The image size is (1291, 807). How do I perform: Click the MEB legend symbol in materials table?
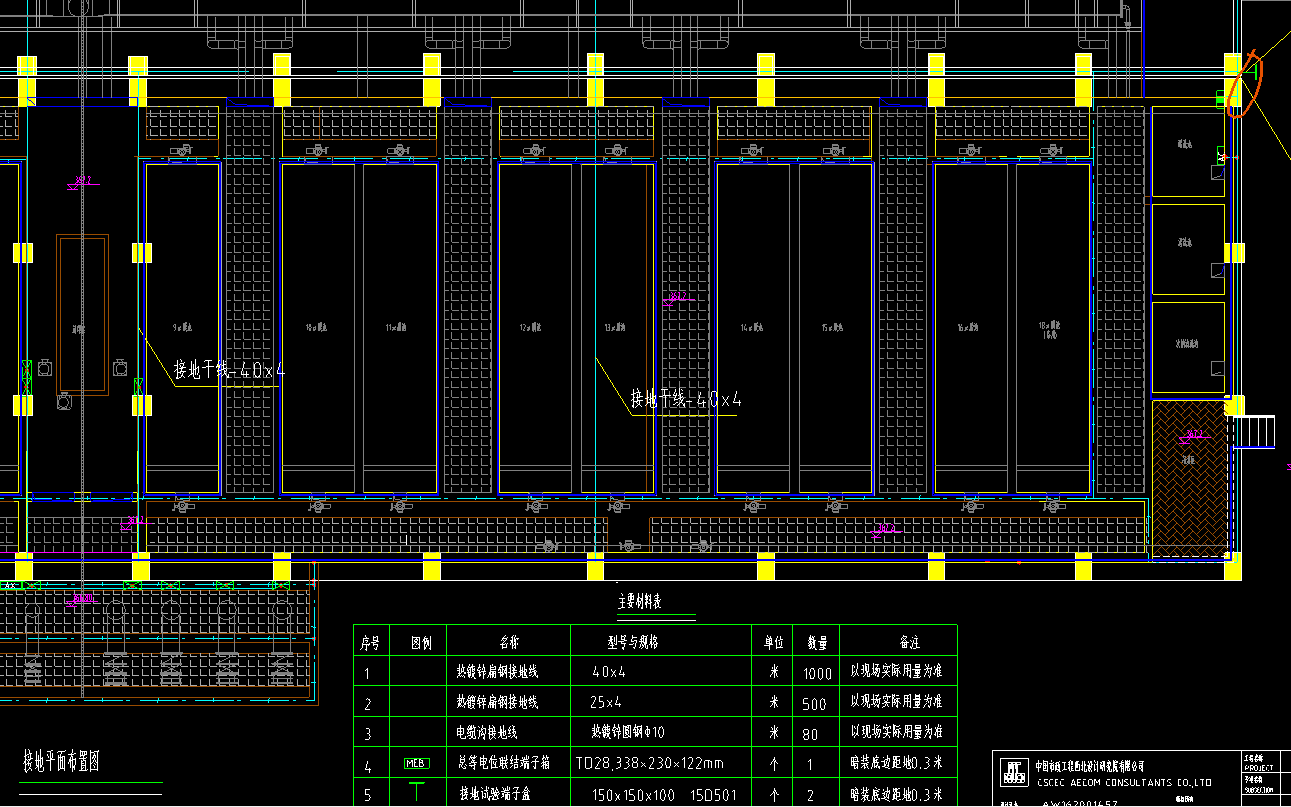point(416,763)
